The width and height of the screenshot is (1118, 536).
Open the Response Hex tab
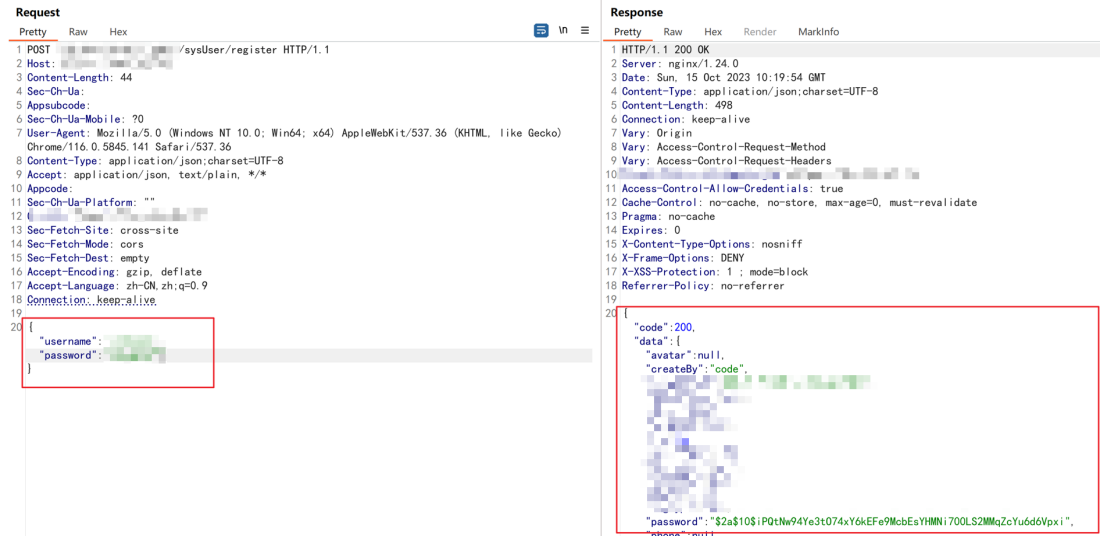coord(713,32)
